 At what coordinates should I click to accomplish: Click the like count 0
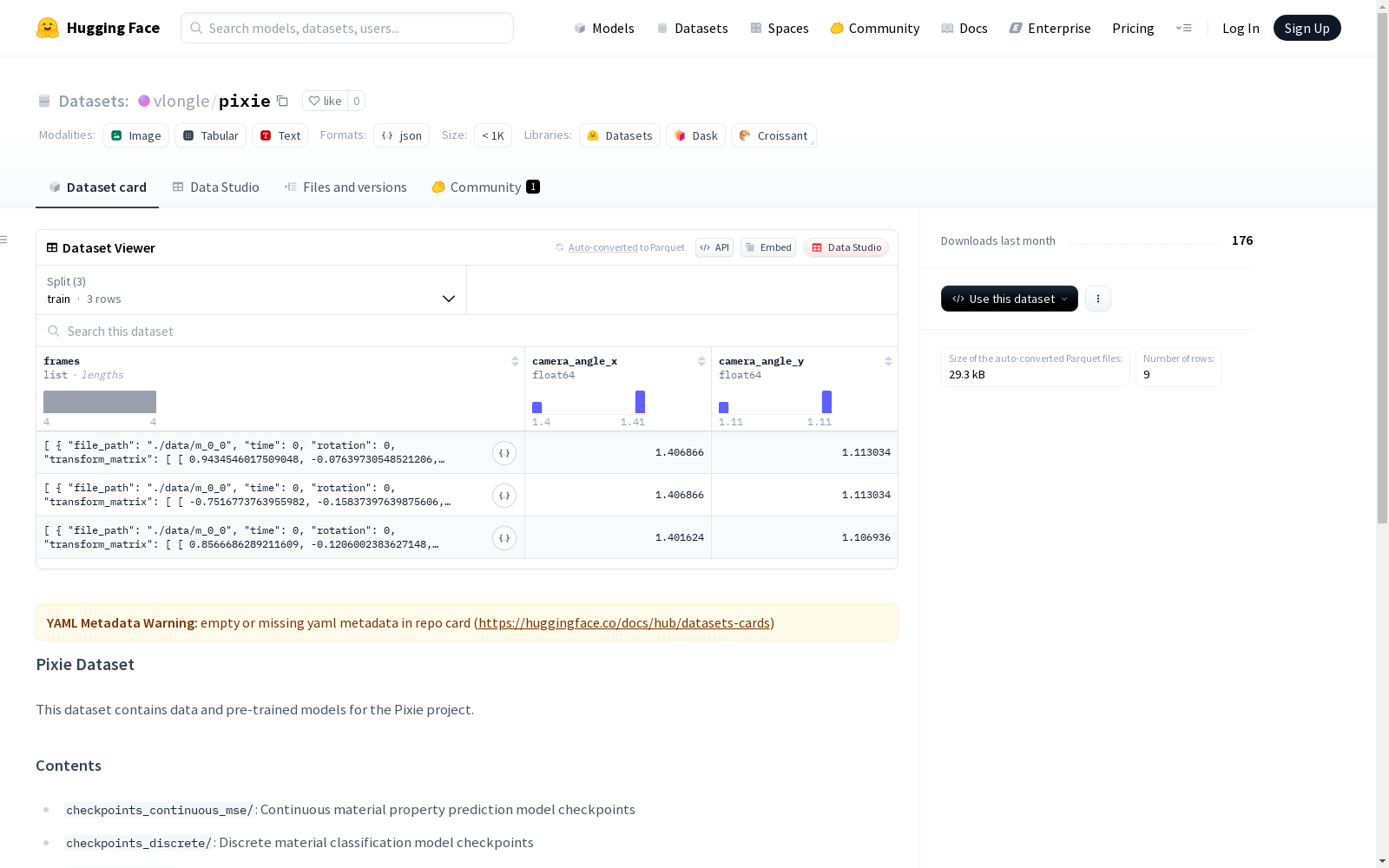356,101
